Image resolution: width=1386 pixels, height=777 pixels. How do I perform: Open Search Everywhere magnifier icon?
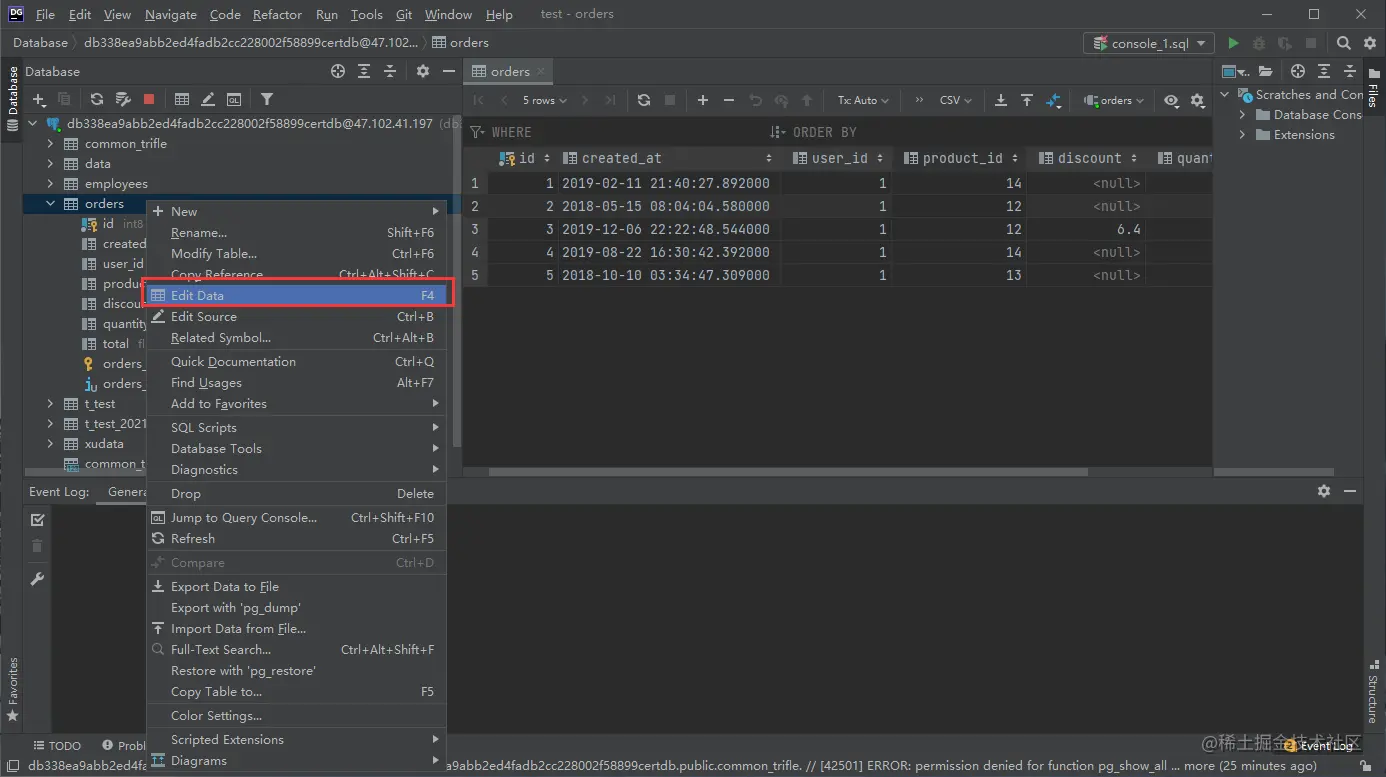point(1344,43)
